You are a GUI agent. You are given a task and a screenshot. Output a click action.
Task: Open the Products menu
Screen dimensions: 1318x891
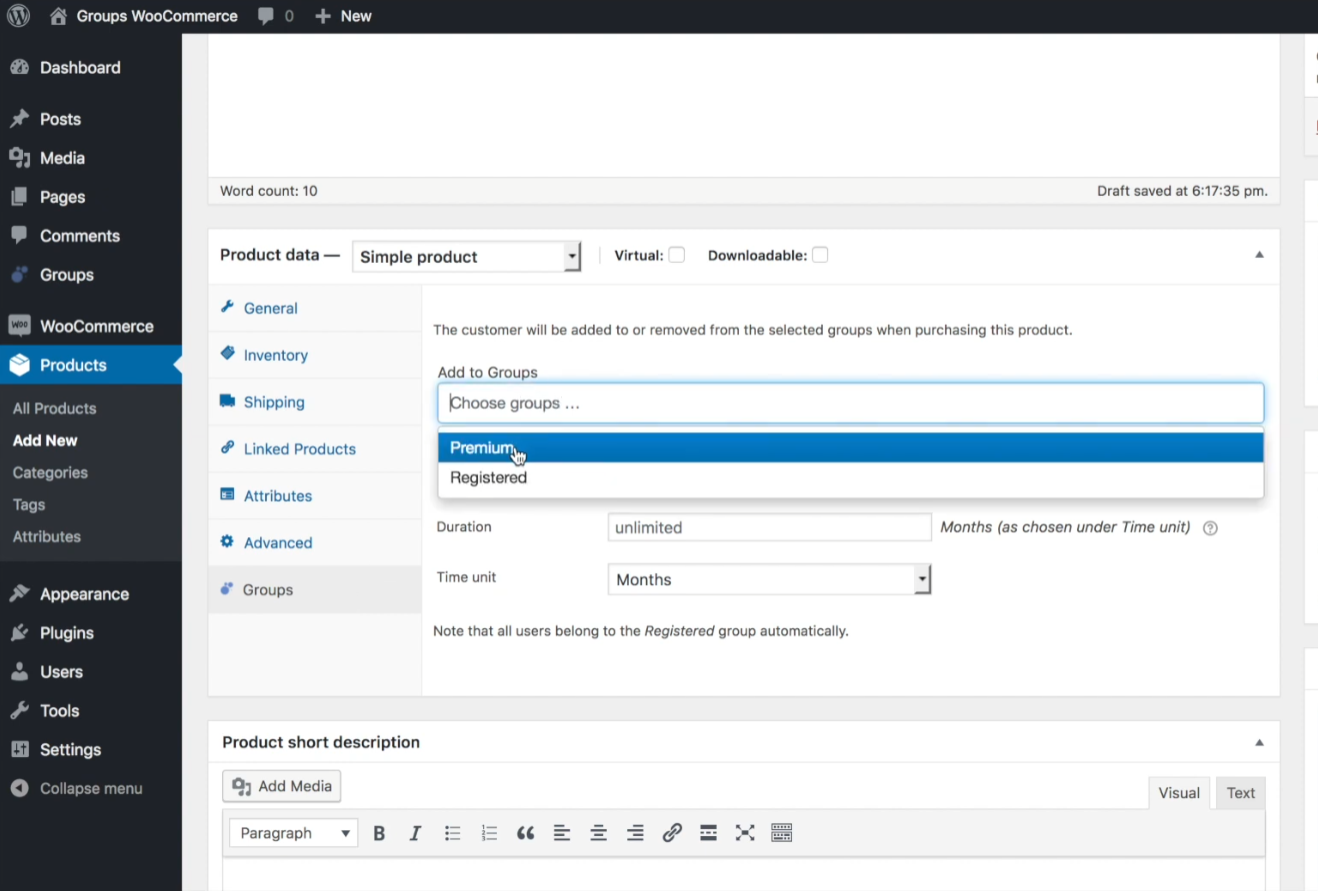[x=90, y=365]
